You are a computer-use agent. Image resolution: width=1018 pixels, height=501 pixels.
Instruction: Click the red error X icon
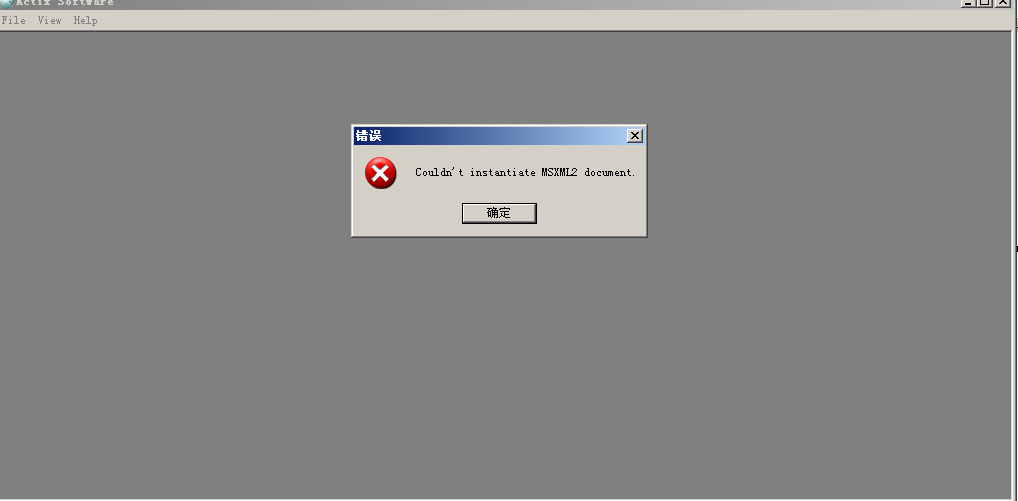point(380,173)
